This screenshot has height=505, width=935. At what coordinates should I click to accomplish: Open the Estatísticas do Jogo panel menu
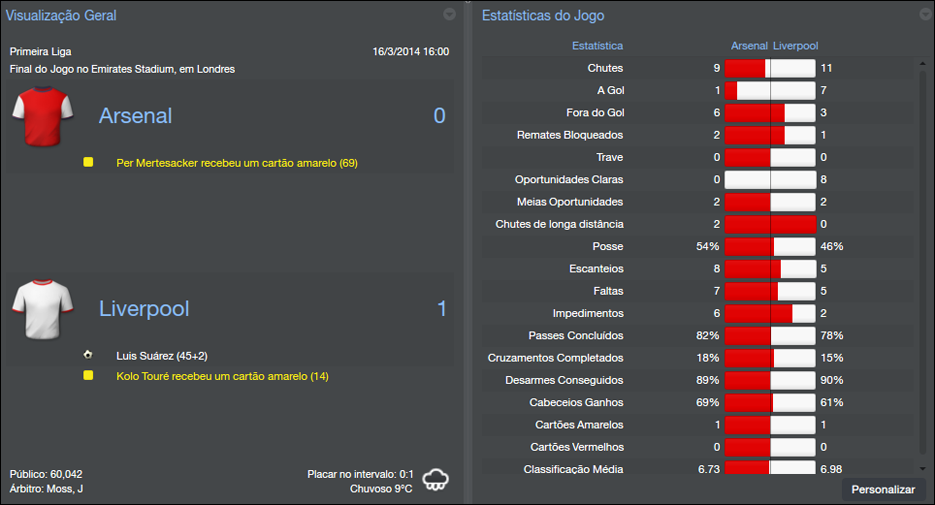(924, 14)
